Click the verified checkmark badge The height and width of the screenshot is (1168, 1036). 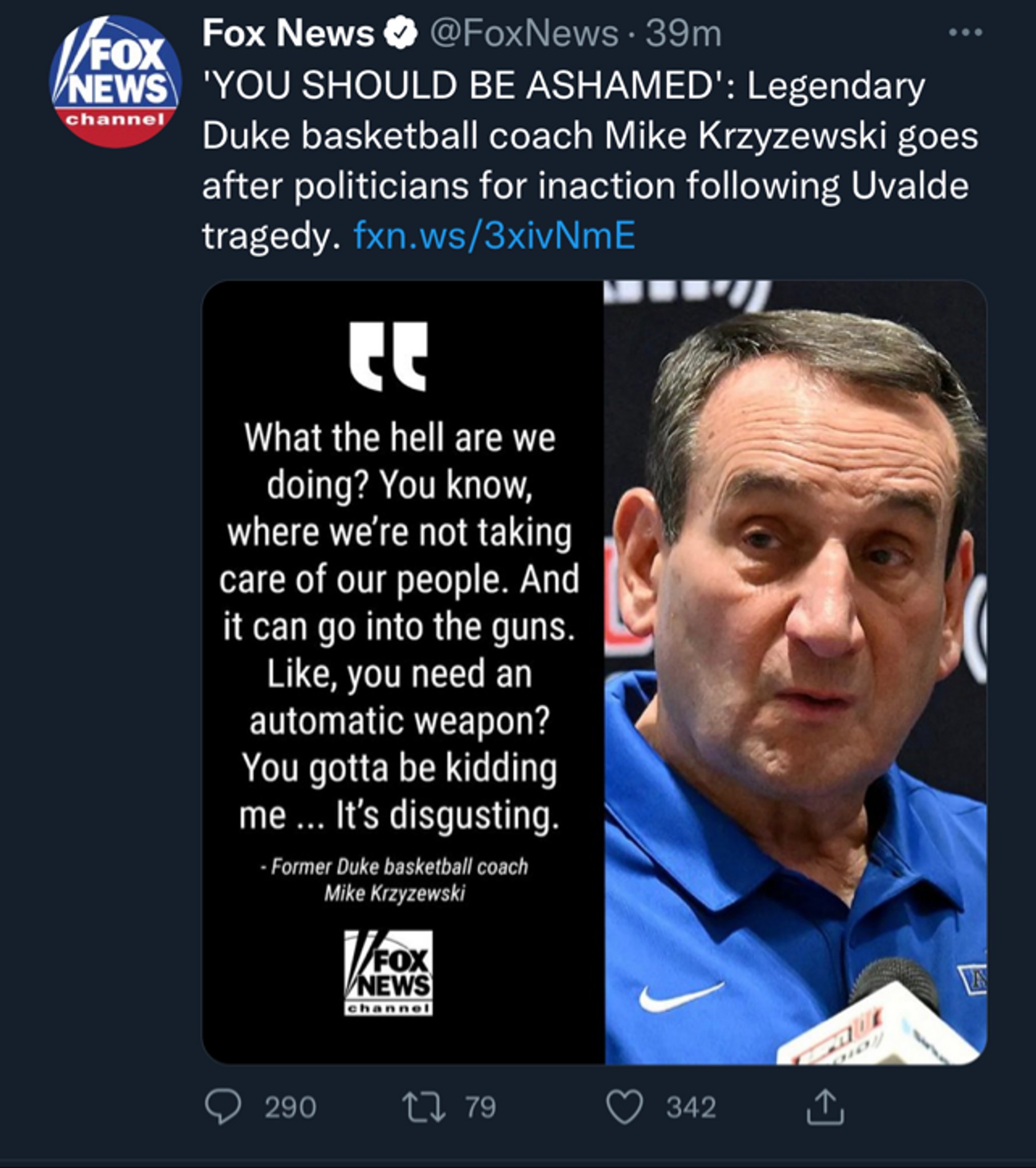[400, 33]
